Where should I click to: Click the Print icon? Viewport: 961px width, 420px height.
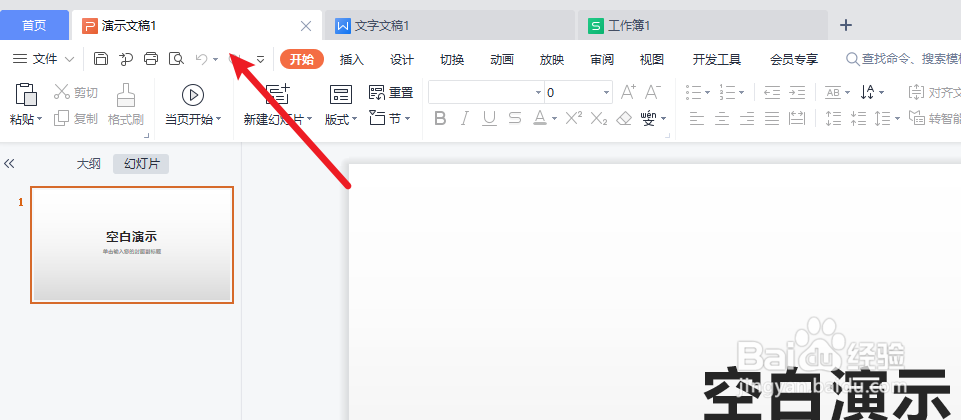[x=151, y=59]
